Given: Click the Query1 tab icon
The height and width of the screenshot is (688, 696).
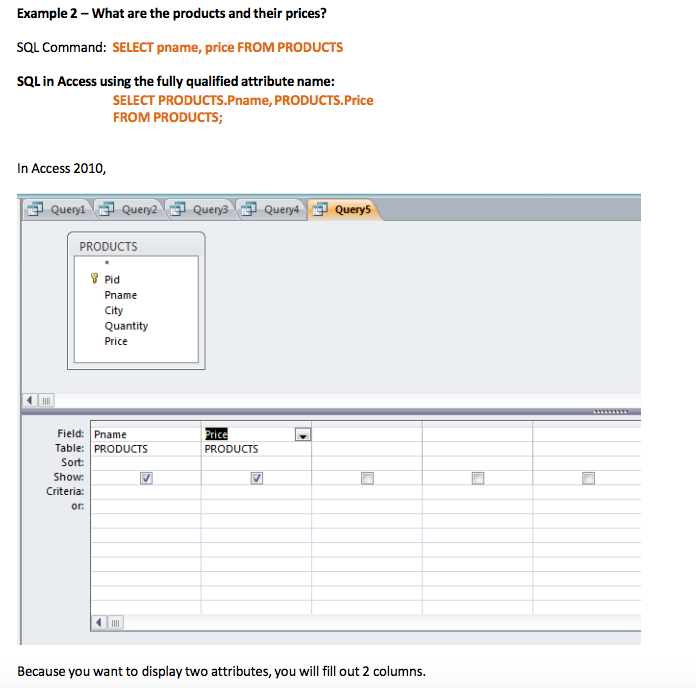Looking at the screenshot, I should 36,209.
